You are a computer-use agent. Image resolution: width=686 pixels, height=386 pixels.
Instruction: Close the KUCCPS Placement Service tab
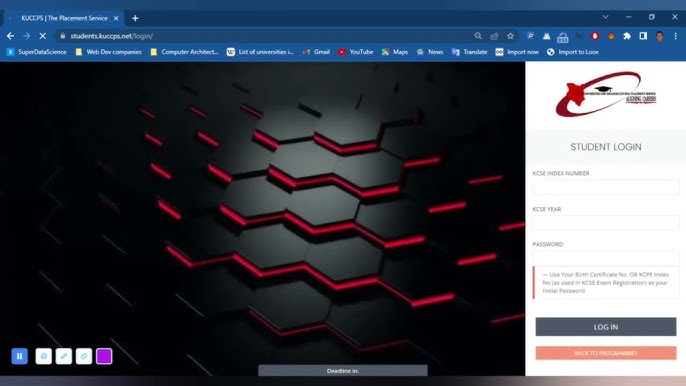pos(116,18)
